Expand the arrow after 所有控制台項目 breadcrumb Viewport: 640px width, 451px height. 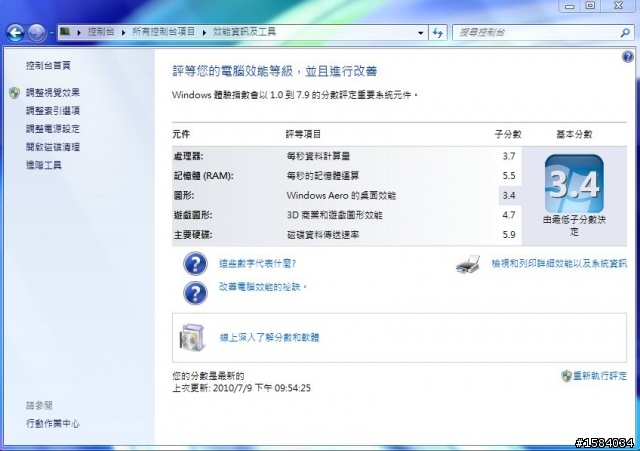click(204, 32)
